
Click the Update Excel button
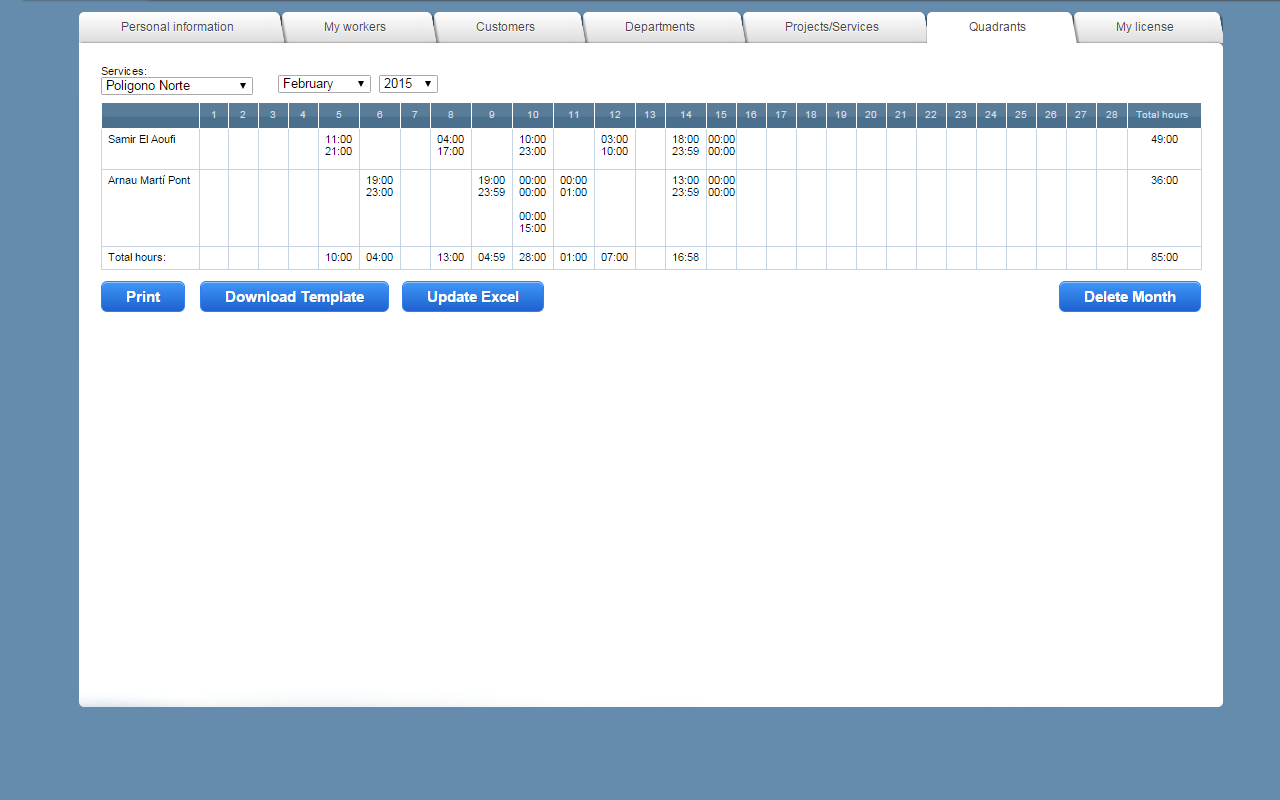[x=473, y=297]
